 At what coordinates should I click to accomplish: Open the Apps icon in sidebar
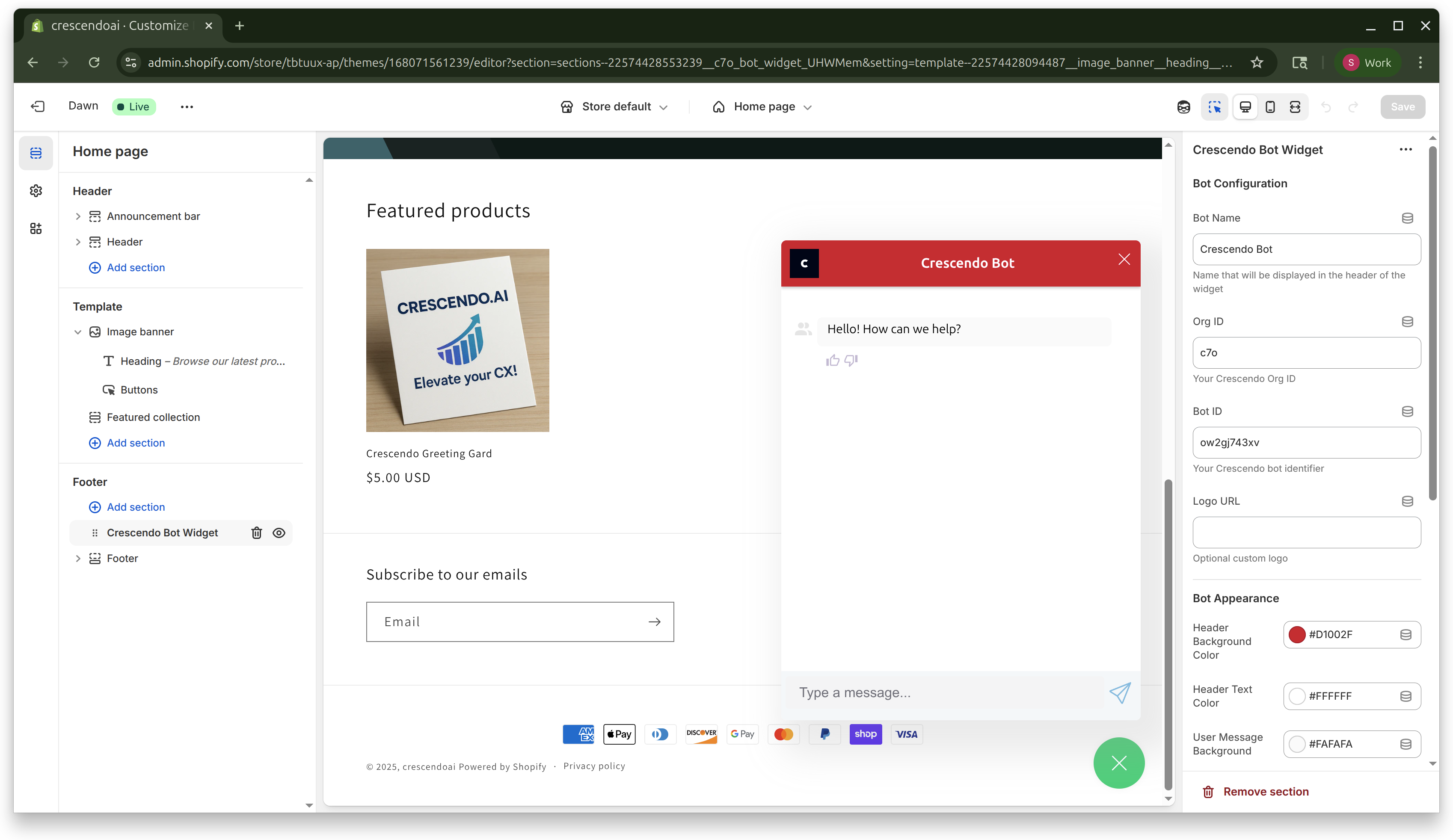pos(36,229)
